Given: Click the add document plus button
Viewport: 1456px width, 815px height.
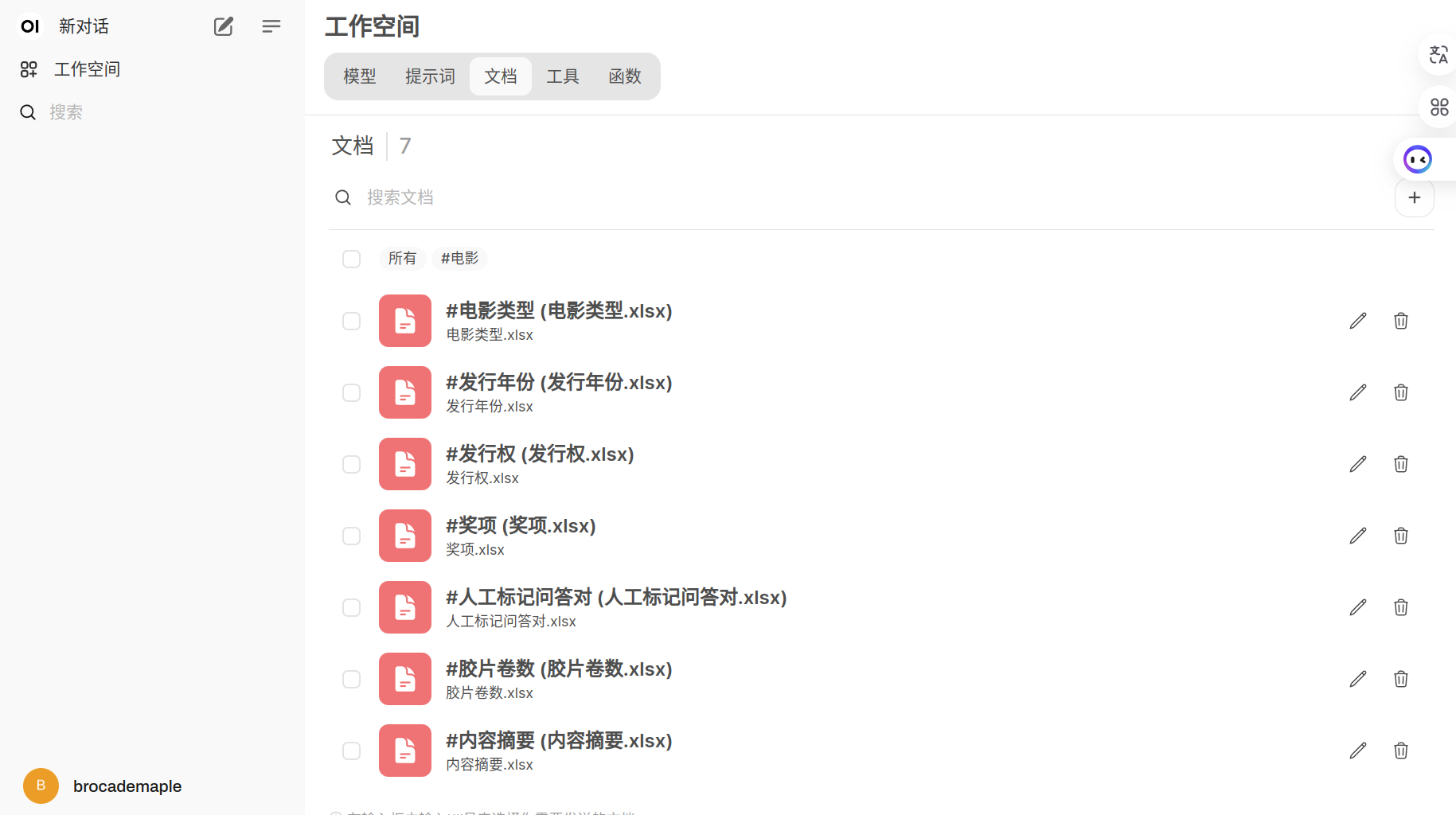Looking at the screenshot, I should point(1414,197).
